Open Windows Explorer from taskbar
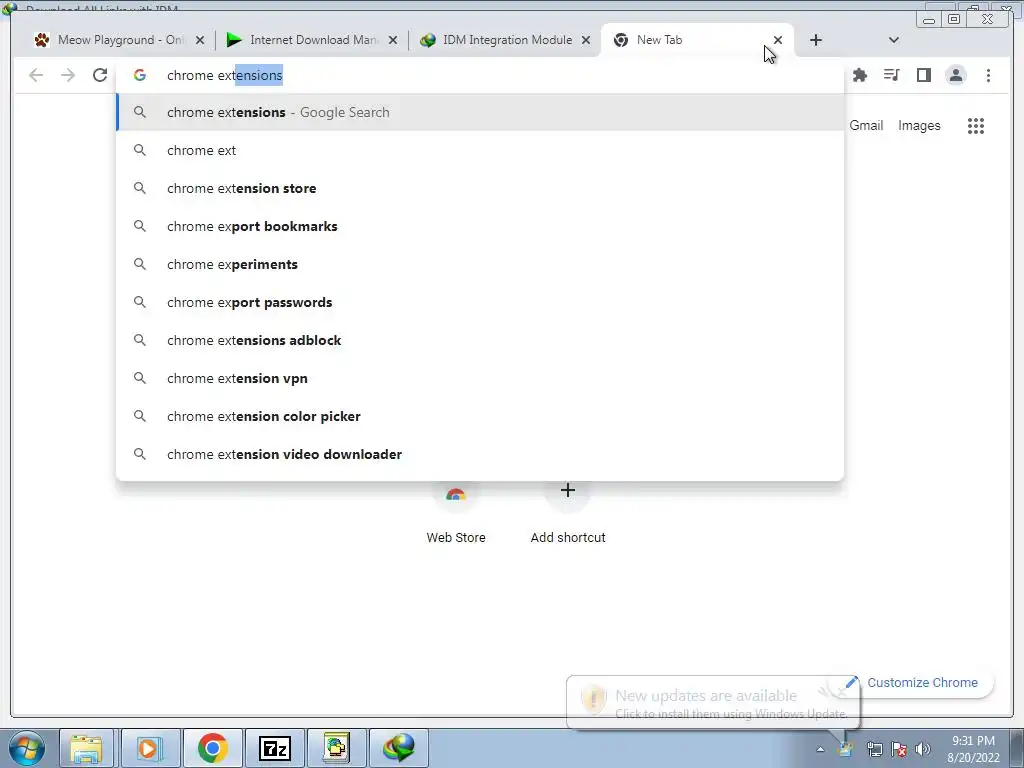1024x768 pixels. [x=87, y=748]
